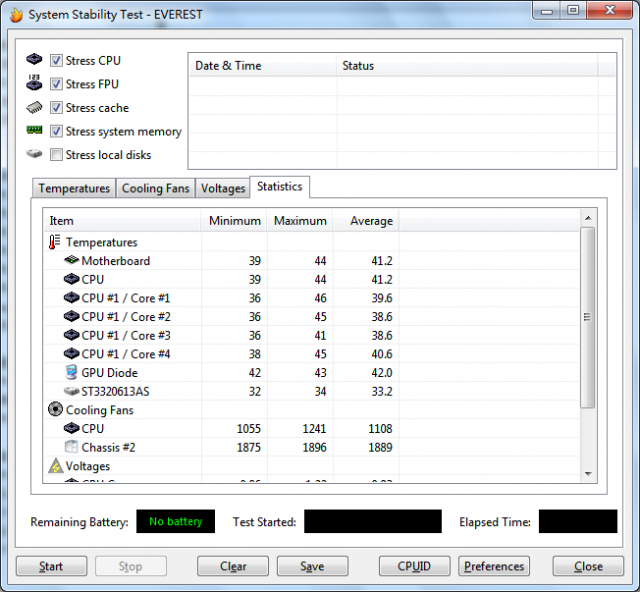The width and height of the screenshot is (640, 592).
Task: Open Preferences button
Action: pos(494,566)
